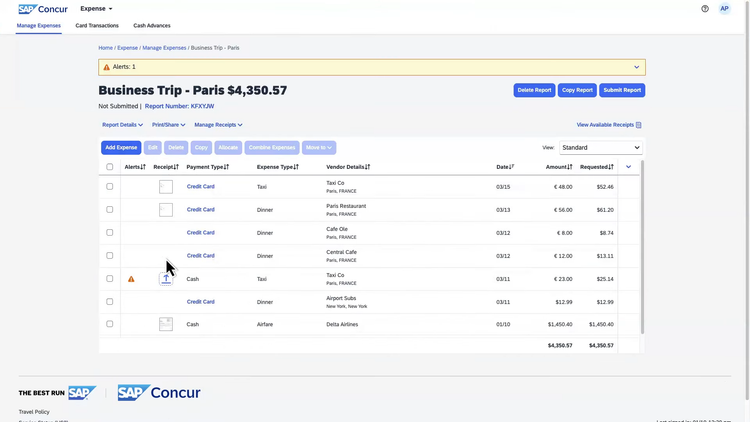
Task: Open receipt image for Delta Airlines row
Action: pos(166,324)
